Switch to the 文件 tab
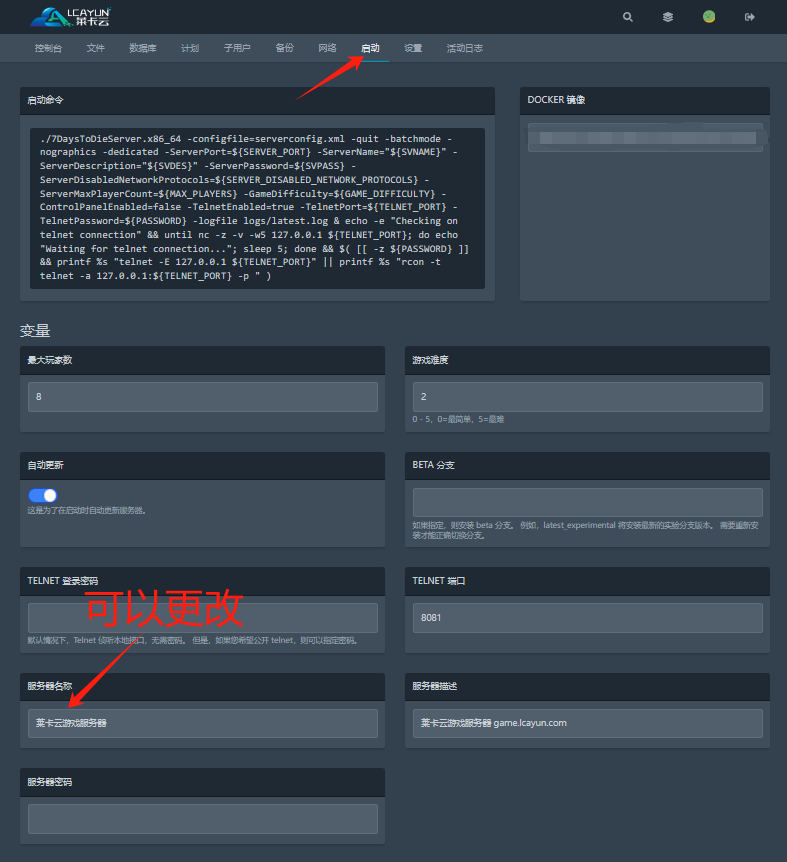This screenshot has width=787, height=862. coord(96,48)
